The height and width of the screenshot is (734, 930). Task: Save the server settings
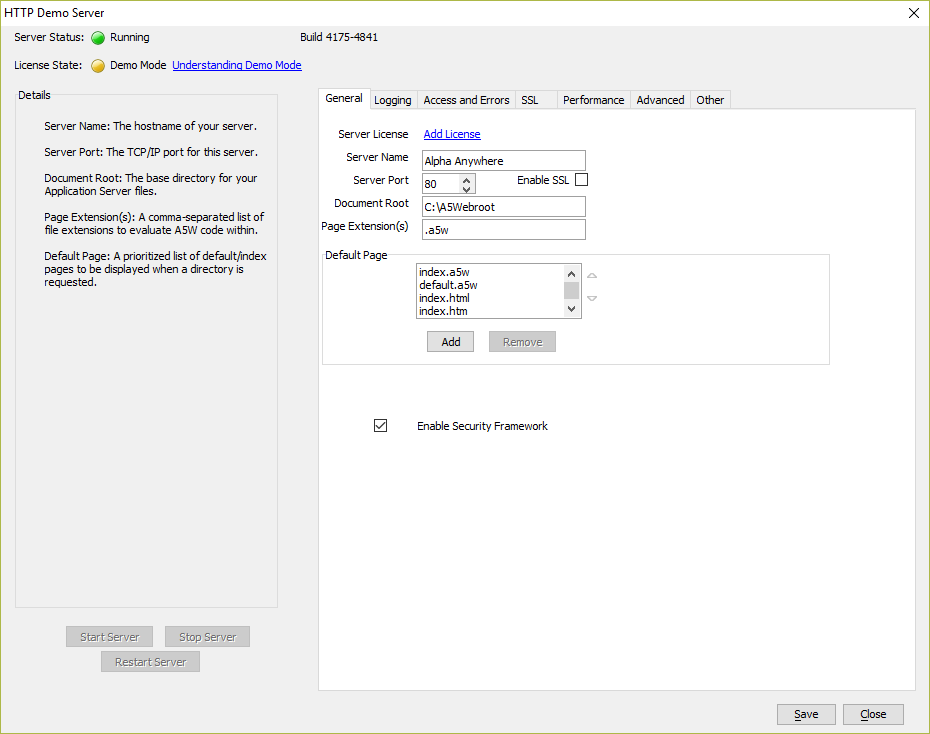(x=806, y=714)
